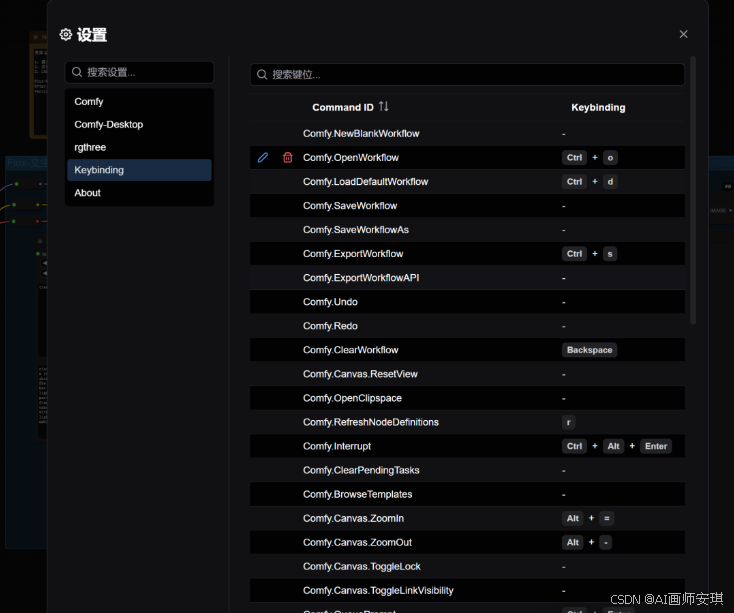Select the Comfy.Canvas.ResetView row
The image size is (734, 613).
pos(467,374)
